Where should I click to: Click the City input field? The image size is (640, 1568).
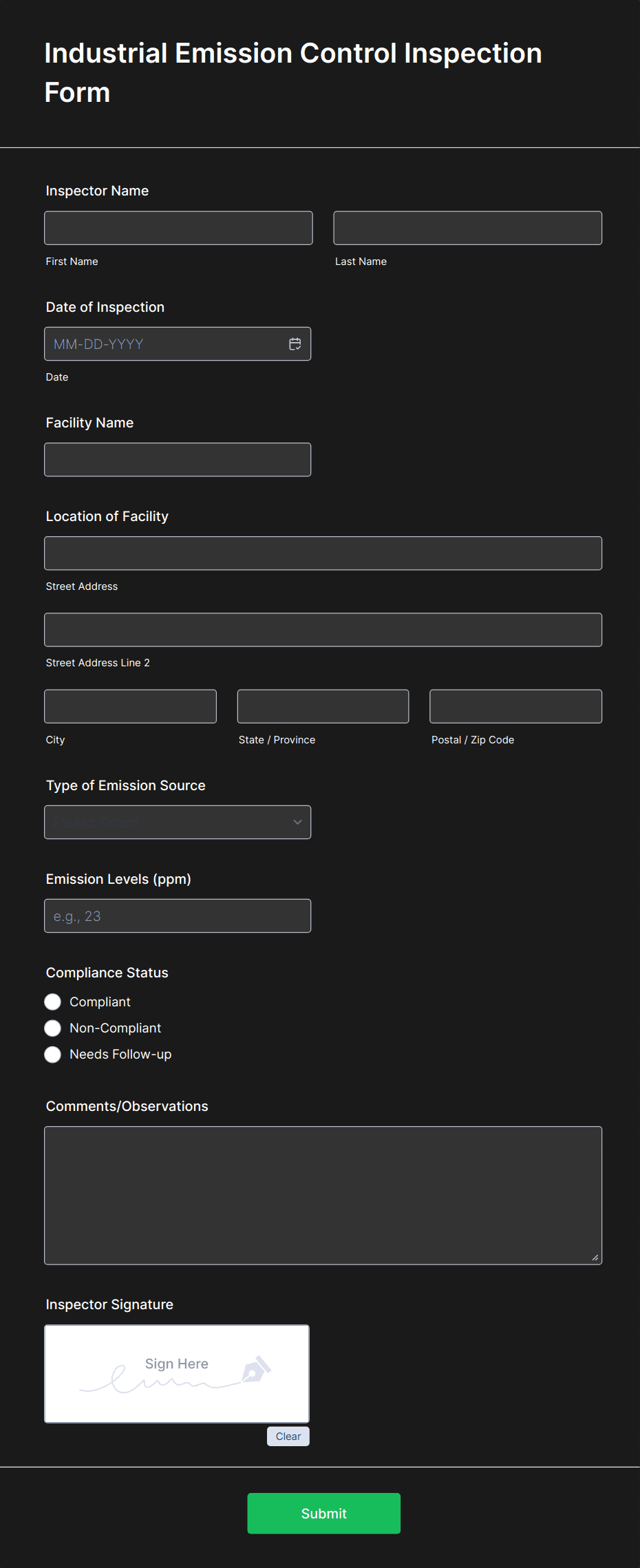pyautogui.click(x=130, y=706)
